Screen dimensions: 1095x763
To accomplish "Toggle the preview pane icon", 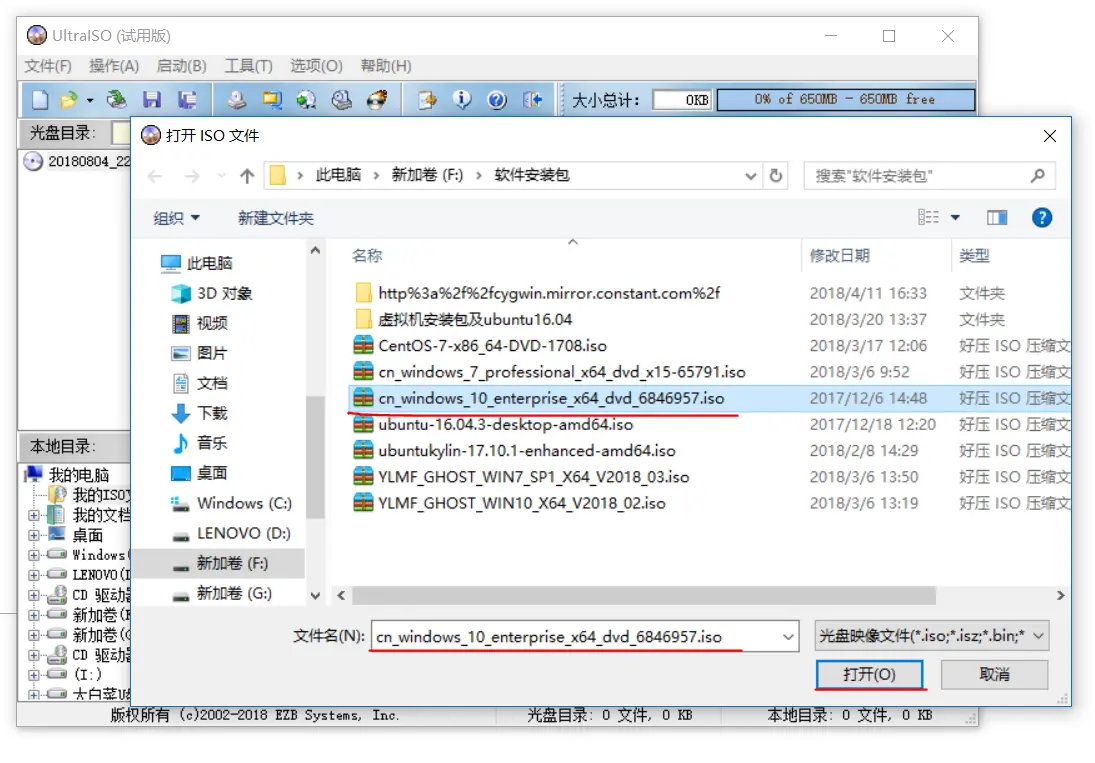I will click(x=997, y=218).
